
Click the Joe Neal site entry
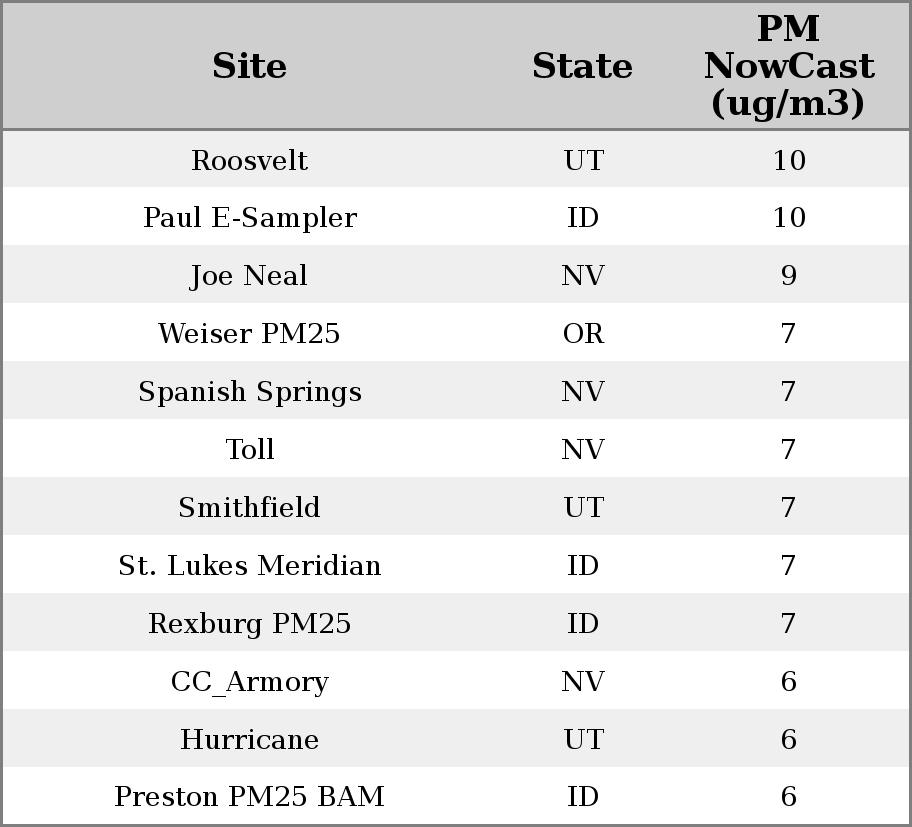pos(249,276)
